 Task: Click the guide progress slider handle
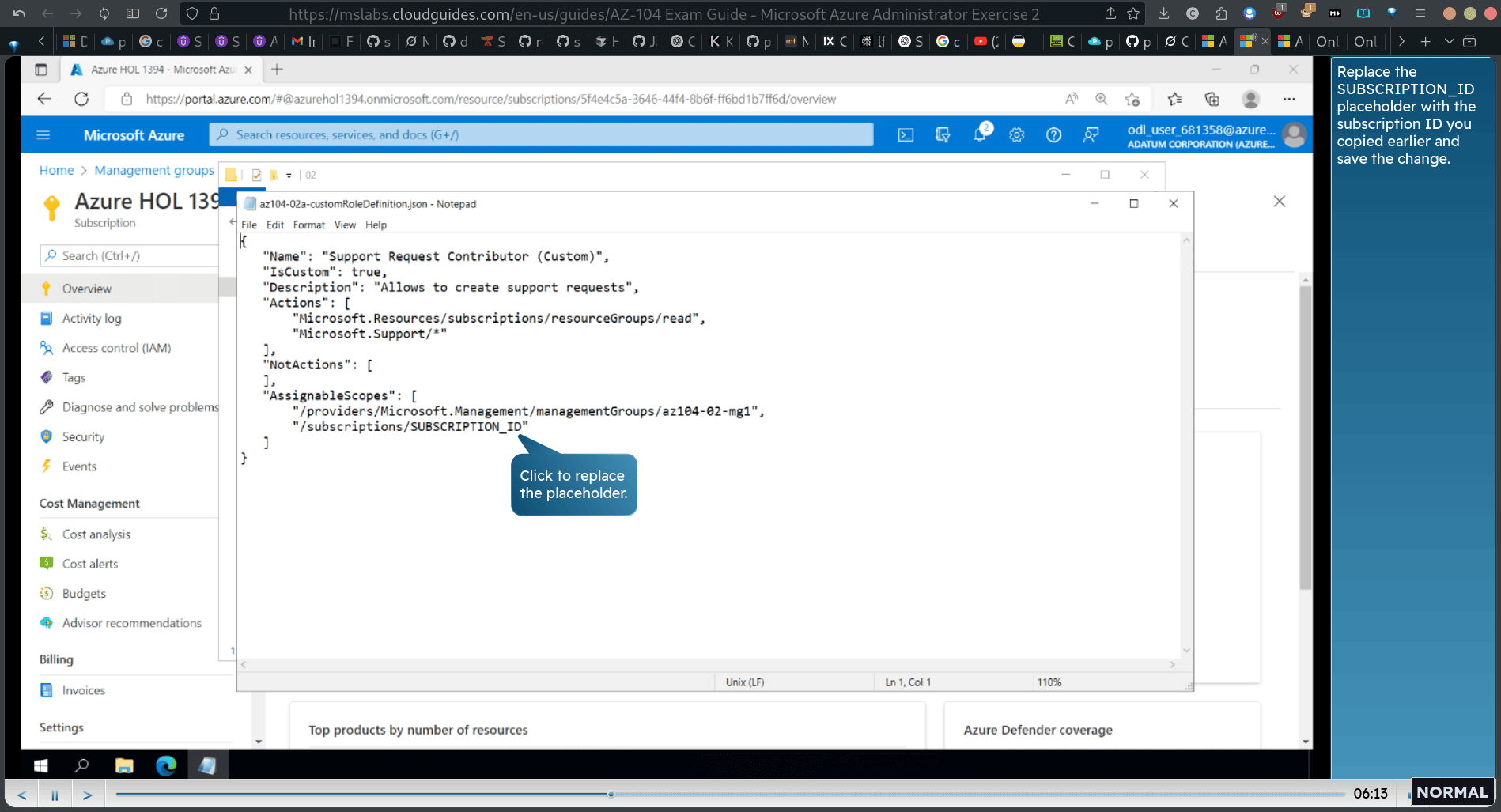point(611,794)
